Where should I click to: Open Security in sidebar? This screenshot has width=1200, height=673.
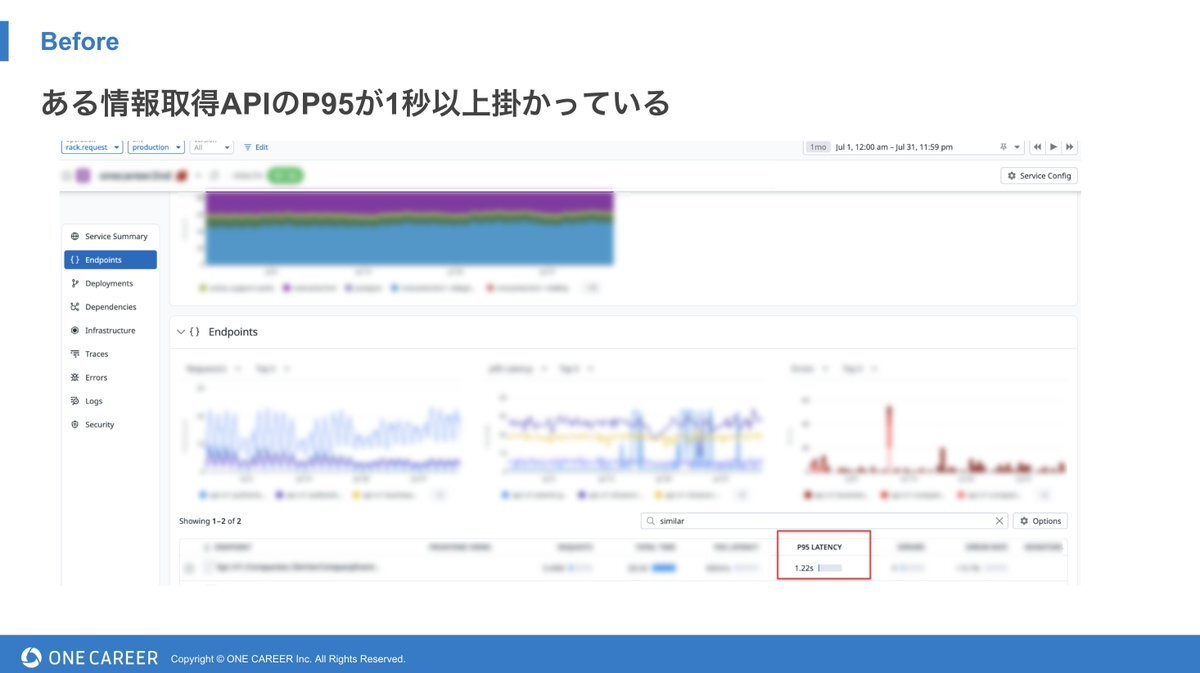tap(110, 424)
